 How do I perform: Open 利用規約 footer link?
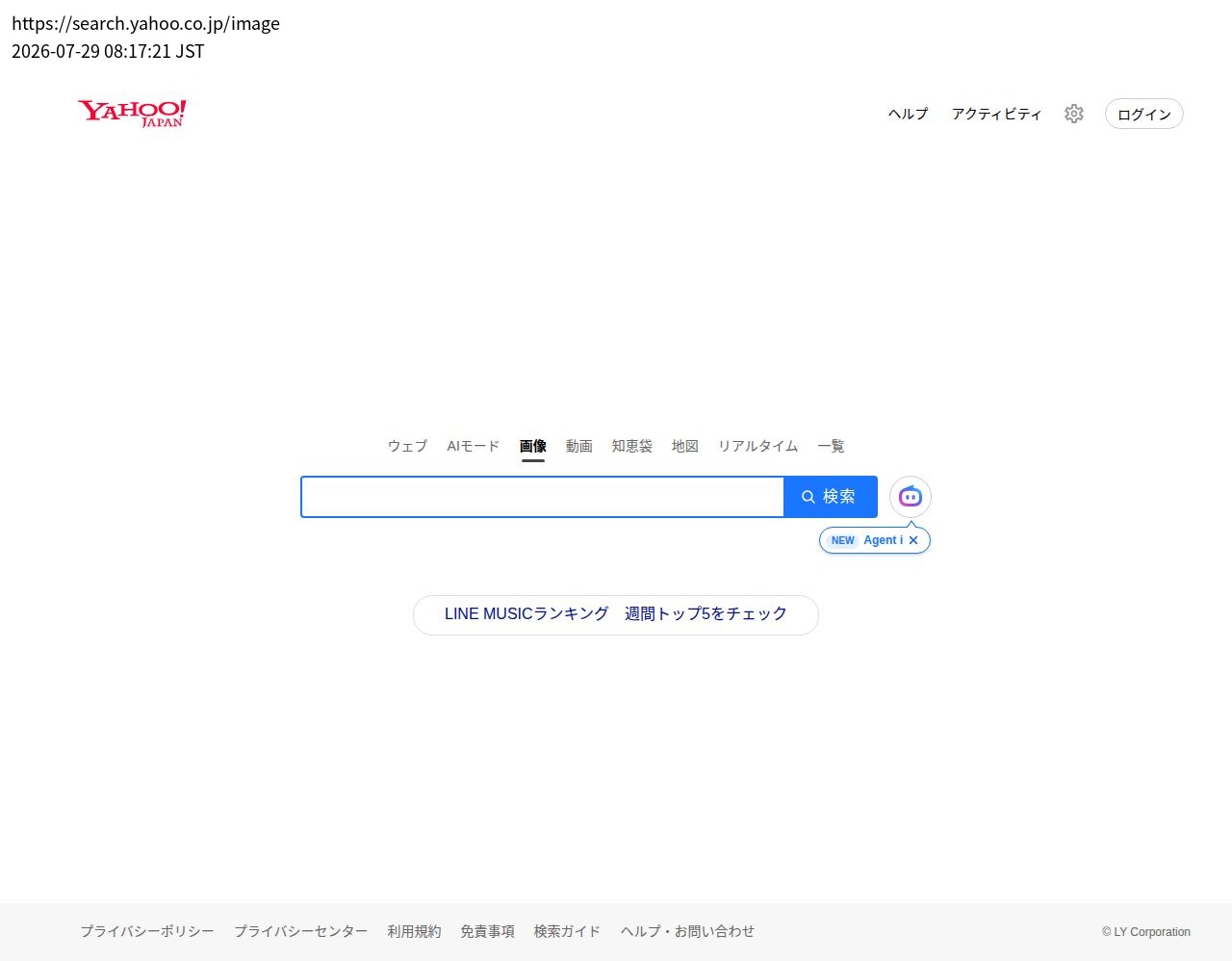point(414,931)
